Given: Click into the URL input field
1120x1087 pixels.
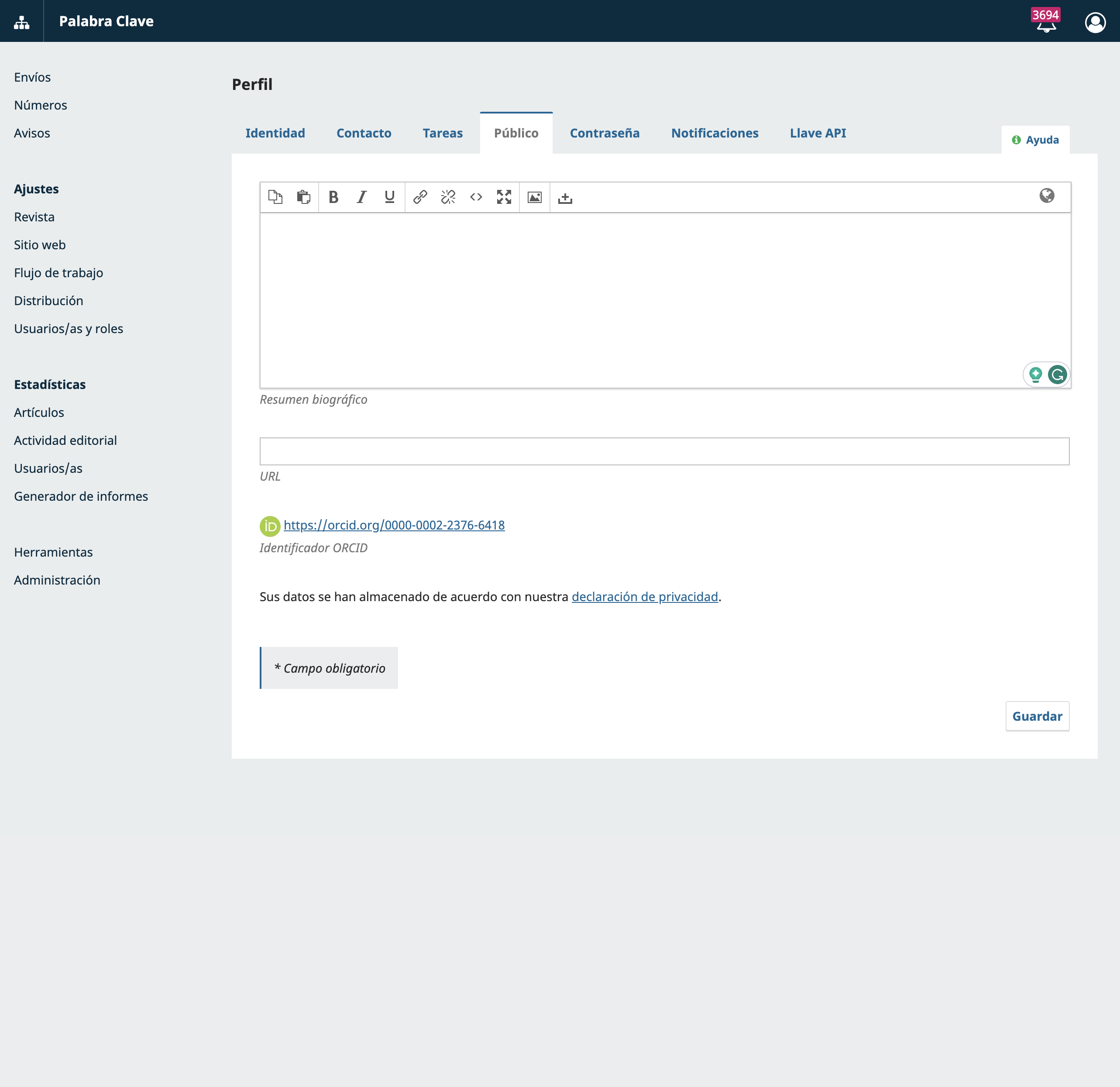Looking at the screenshot, I should coord(664,451).
